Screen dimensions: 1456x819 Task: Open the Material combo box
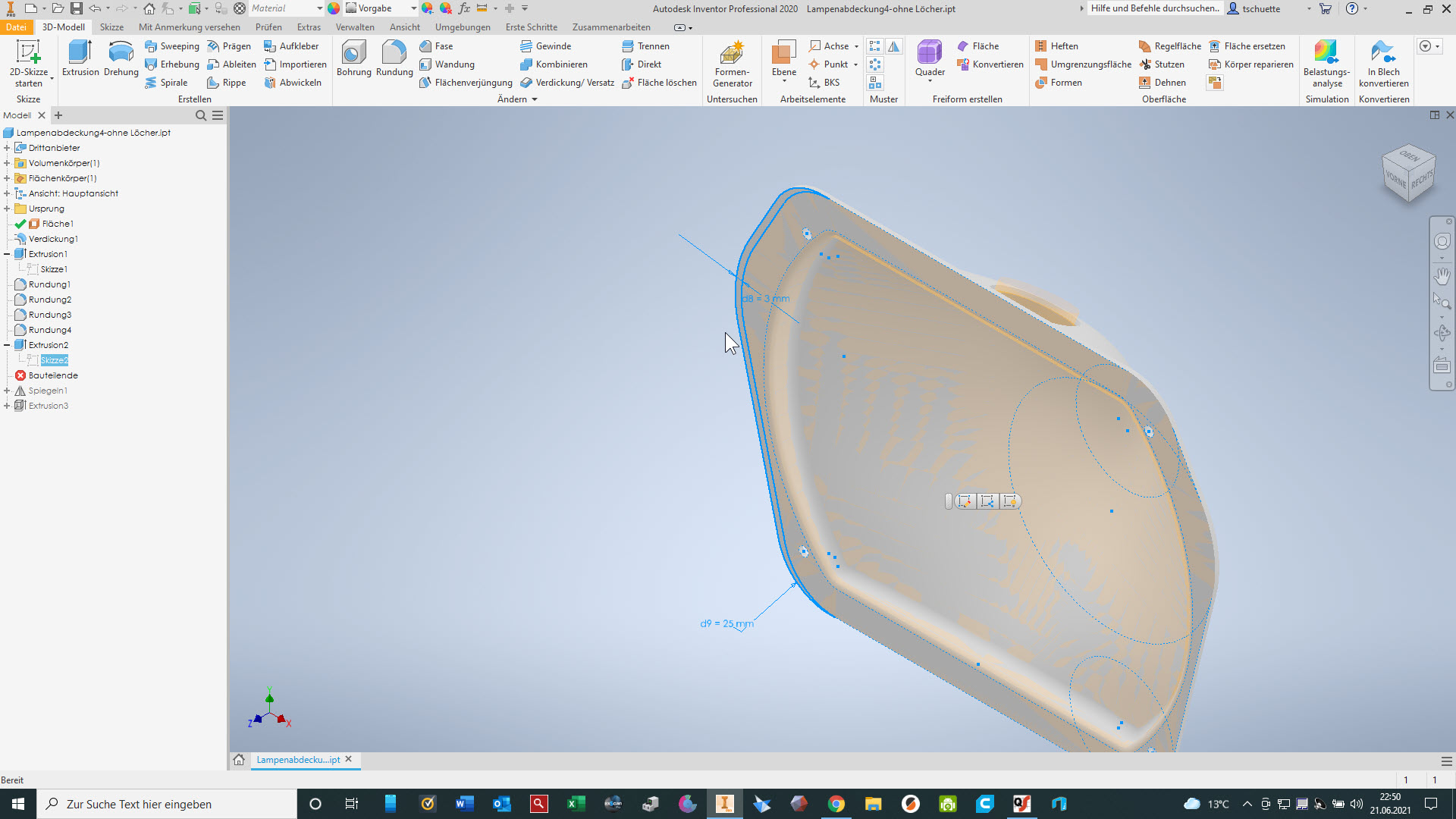(x=287, y=8)
